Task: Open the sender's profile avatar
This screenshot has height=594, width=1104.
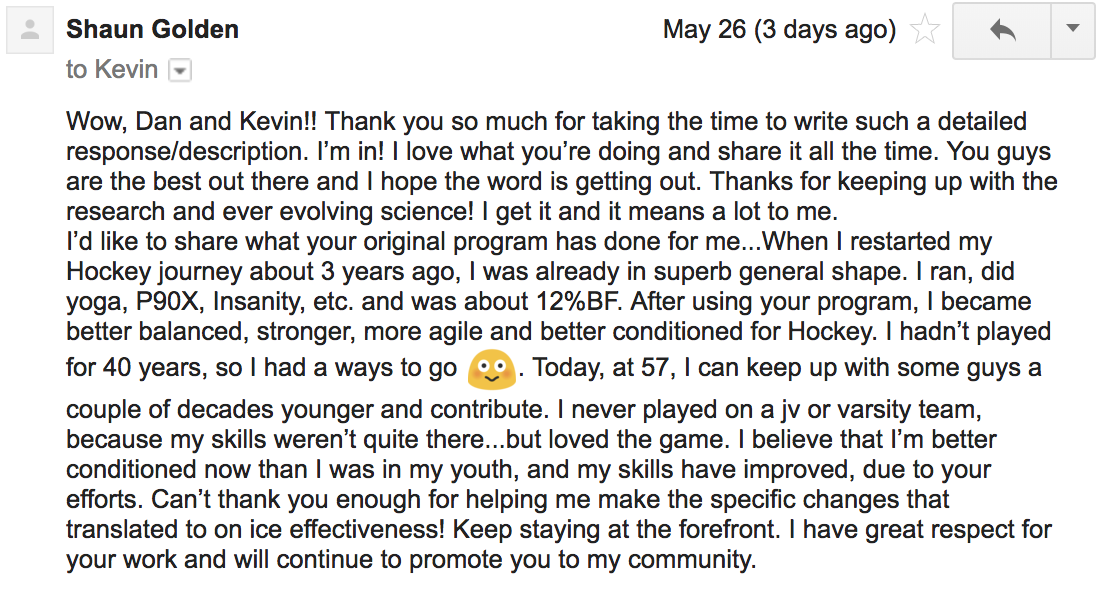Action: coord(30,30)
